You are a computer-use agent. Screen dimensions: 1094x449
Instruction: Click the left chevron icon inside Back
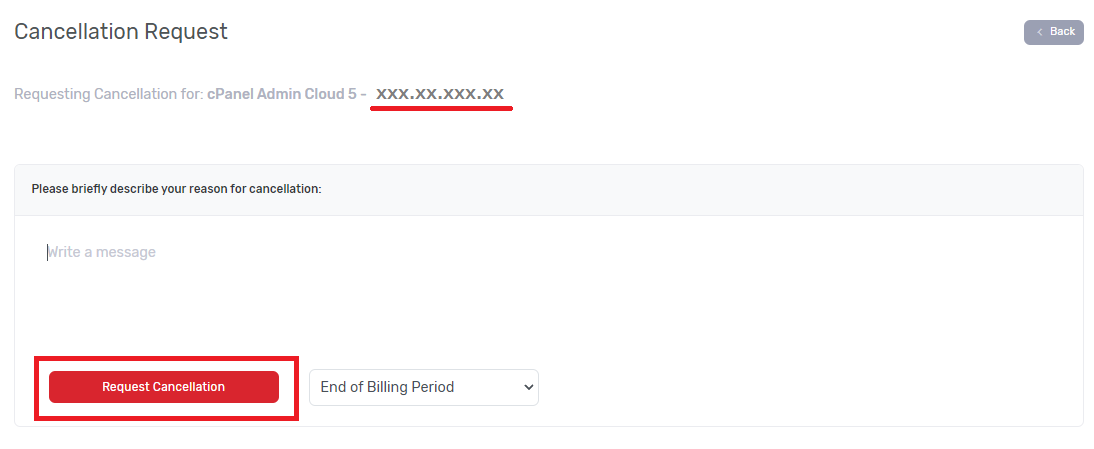point(1040,32)
